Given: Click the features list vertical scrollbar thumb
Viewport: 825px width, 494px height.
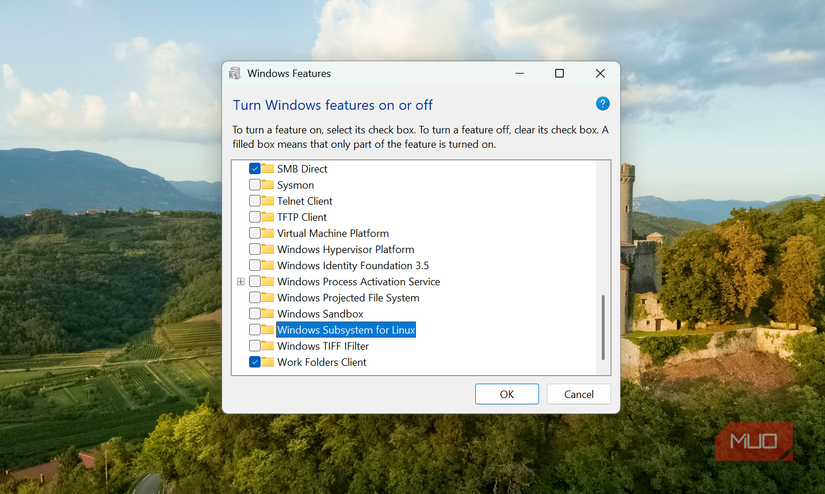Looking at the screenshot, I should [x=603, y=327].
